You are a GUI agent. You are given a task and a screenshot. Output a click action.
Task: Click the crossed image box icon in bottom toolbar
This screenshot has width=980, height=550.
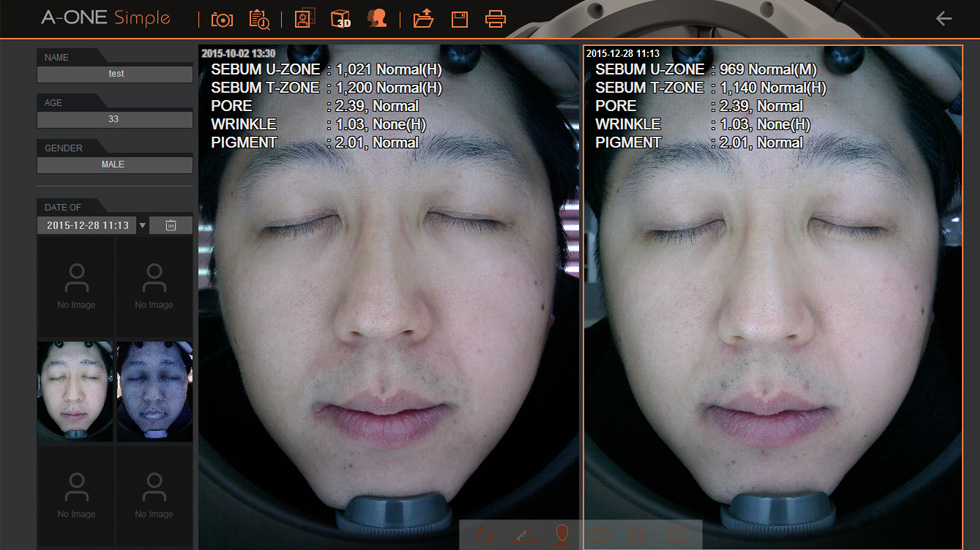(676, 535)
